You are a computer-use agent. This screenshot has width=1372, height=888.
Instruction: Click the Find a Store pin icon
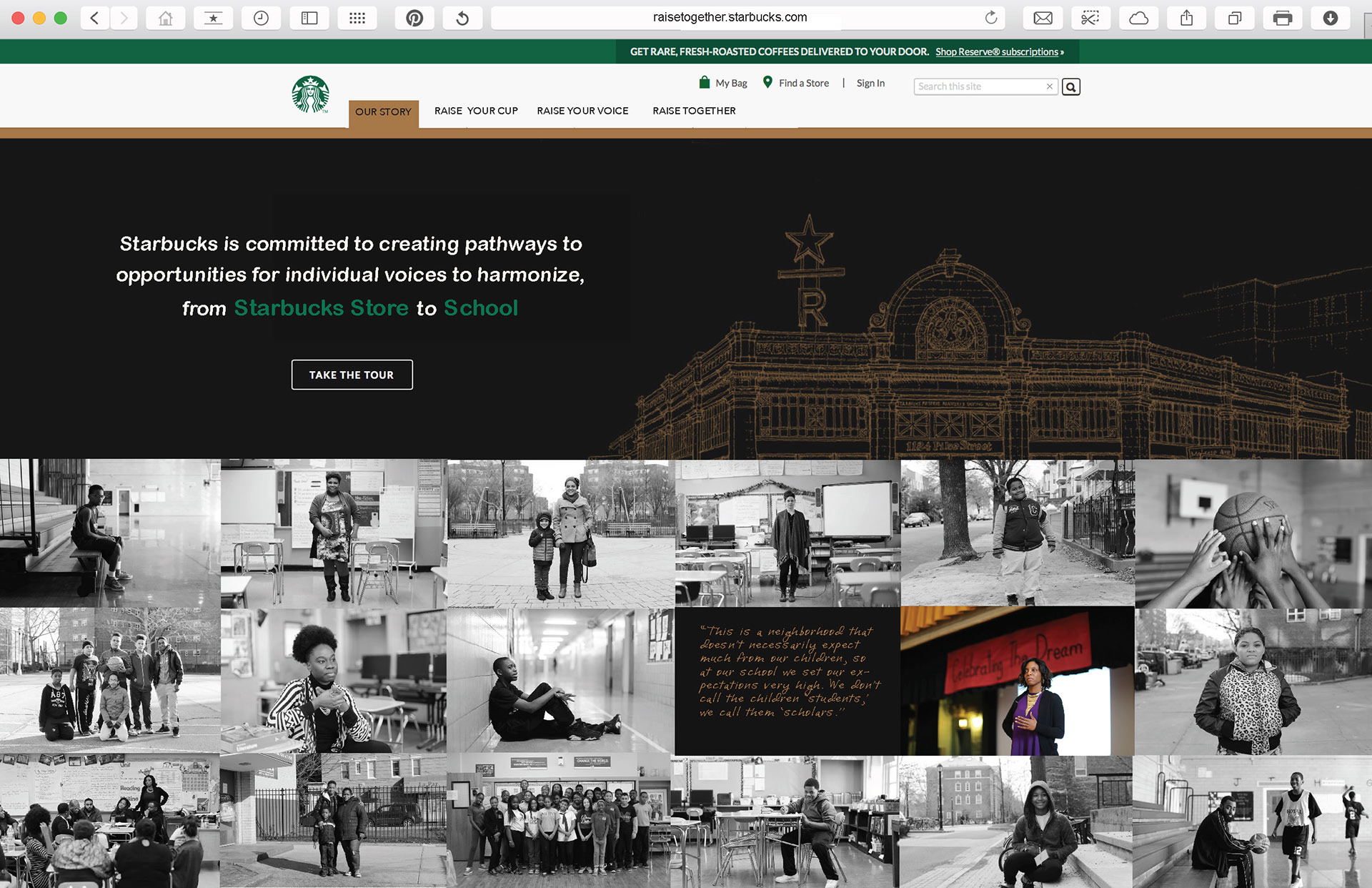pos(767,82)
